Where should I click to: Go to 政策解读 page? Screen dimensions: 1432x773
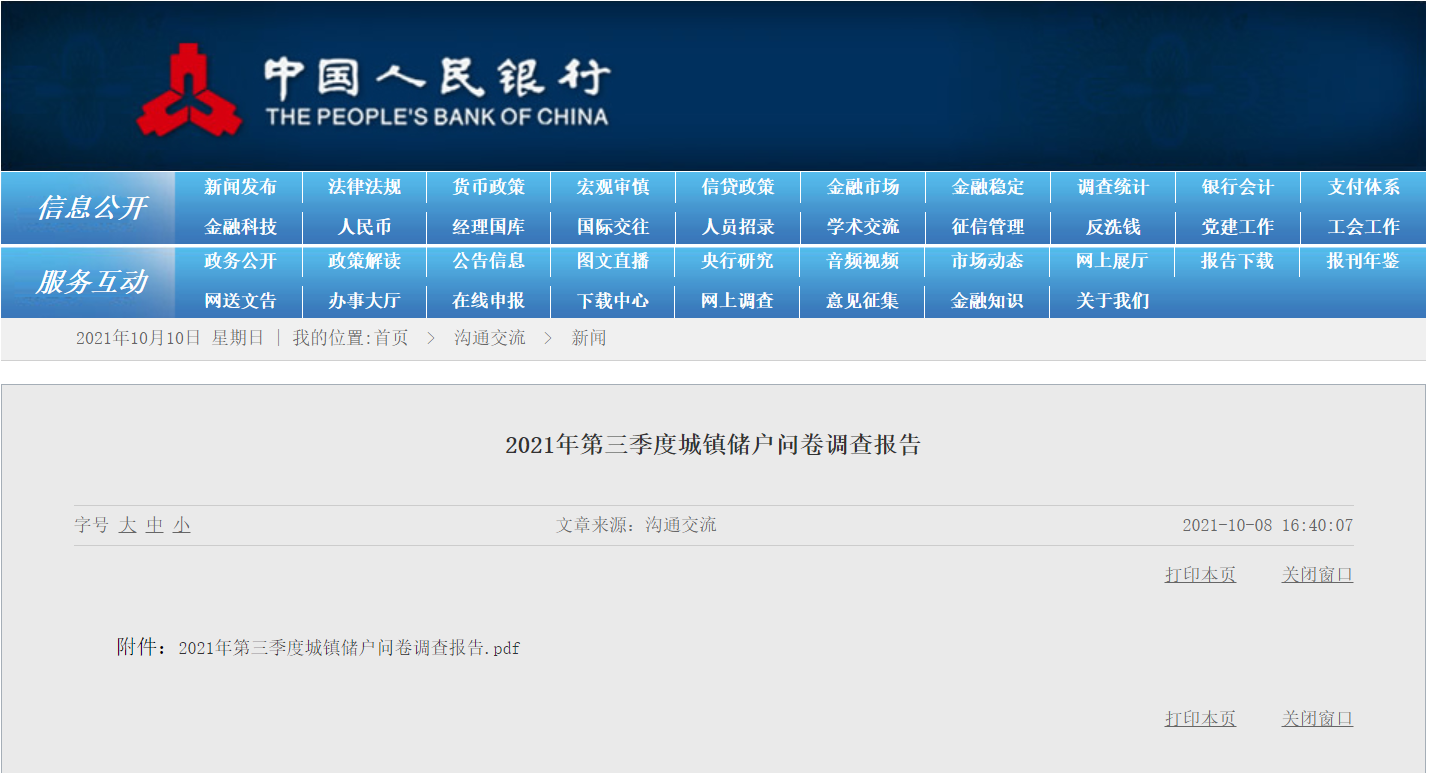point(364,261)
